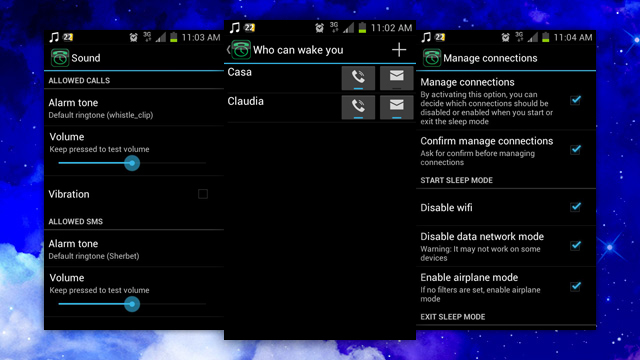640x360 pixels.
Task: Tap alarm icon in Manage connections status bar
Action: [505, 38]
